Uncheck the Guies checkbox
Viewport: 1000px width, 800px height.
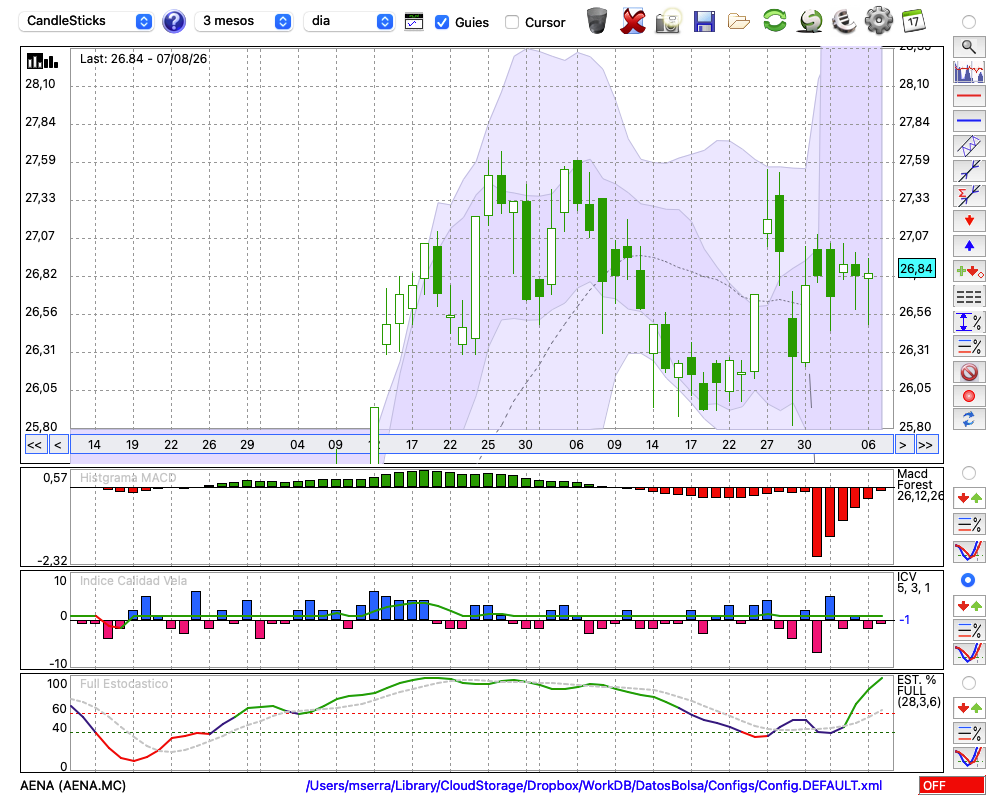point(441,22)
